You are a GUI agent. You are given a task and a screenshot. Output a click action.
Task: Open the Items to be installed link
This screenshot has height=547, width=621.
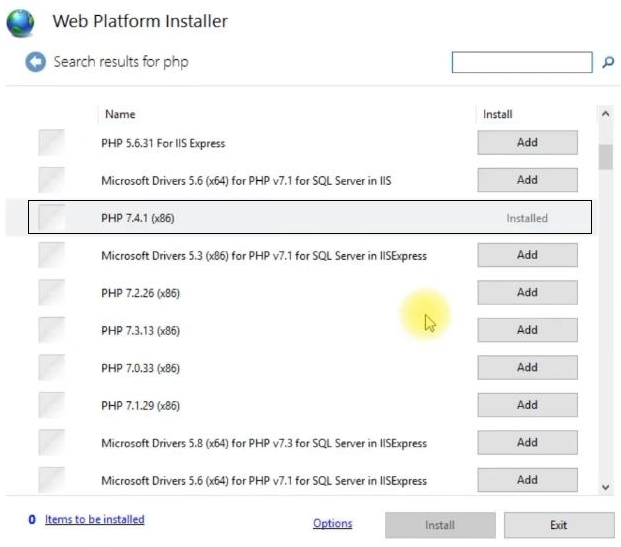click(94, 520)
